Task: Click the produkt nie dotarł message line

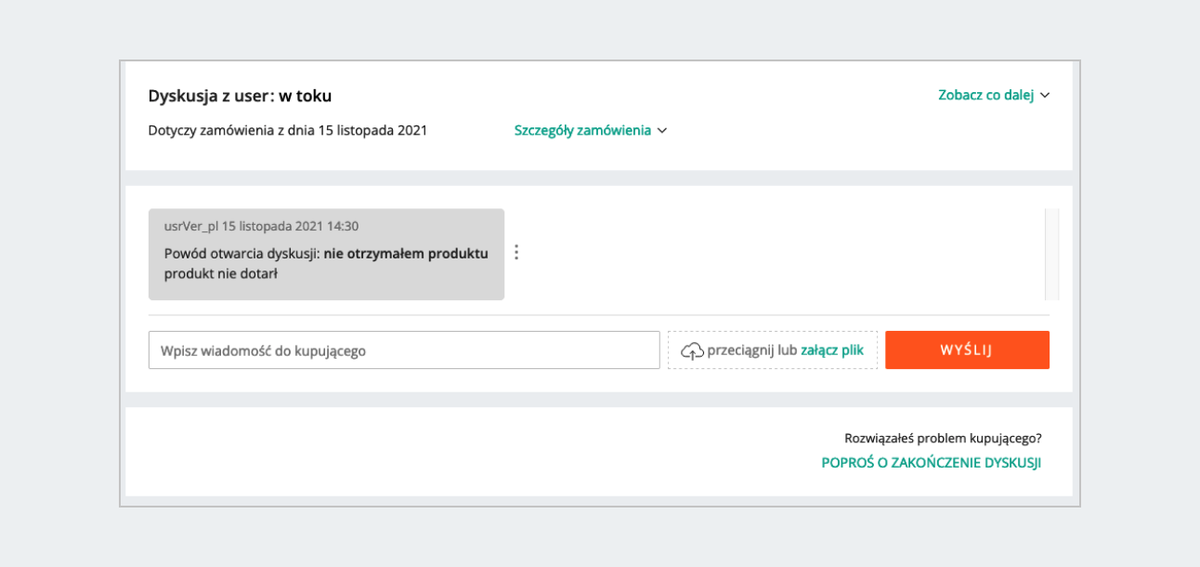Action: pyautogui.click(x=220, y=273)
